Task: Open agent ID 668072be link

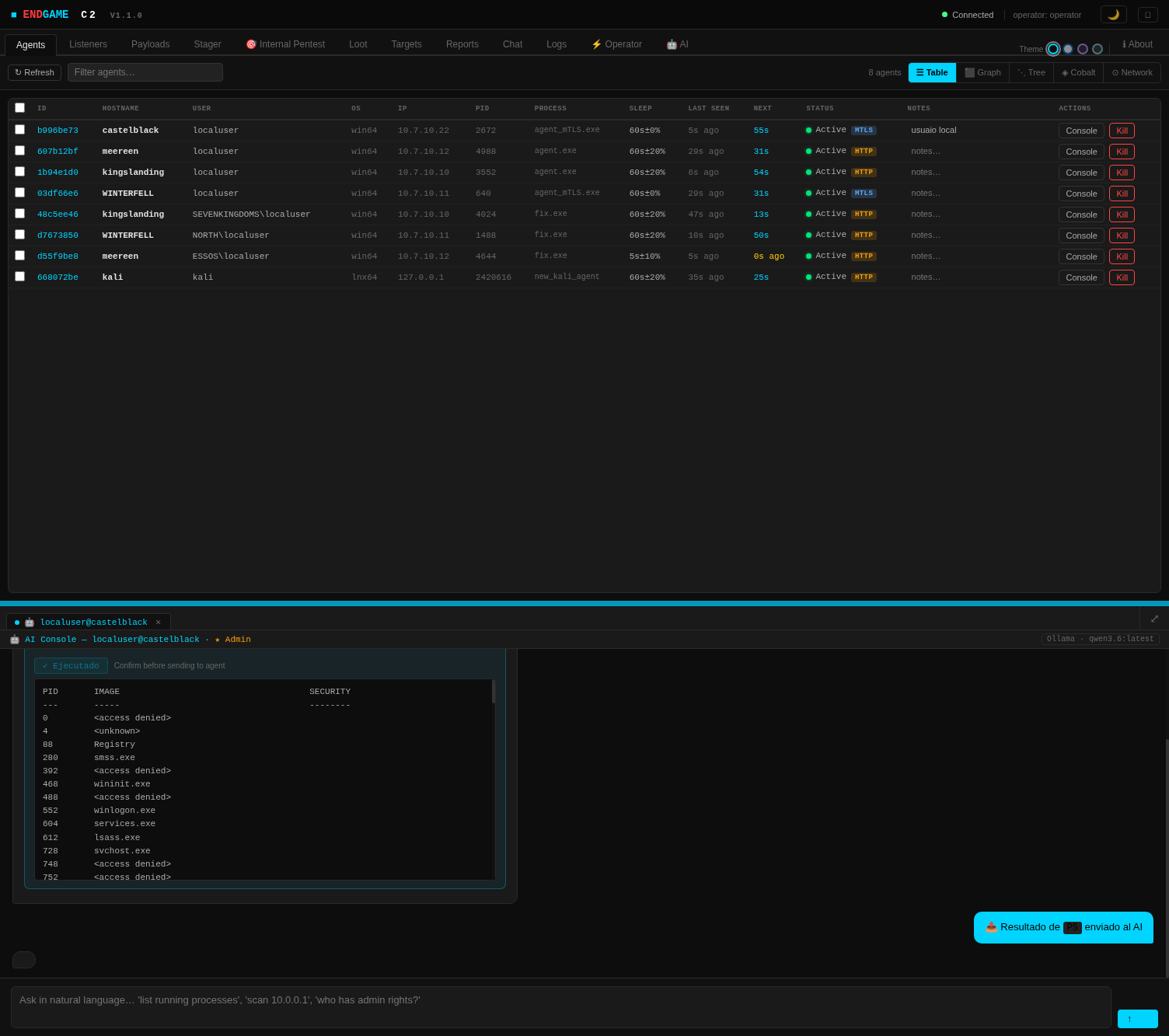Action: pos(58,277)
